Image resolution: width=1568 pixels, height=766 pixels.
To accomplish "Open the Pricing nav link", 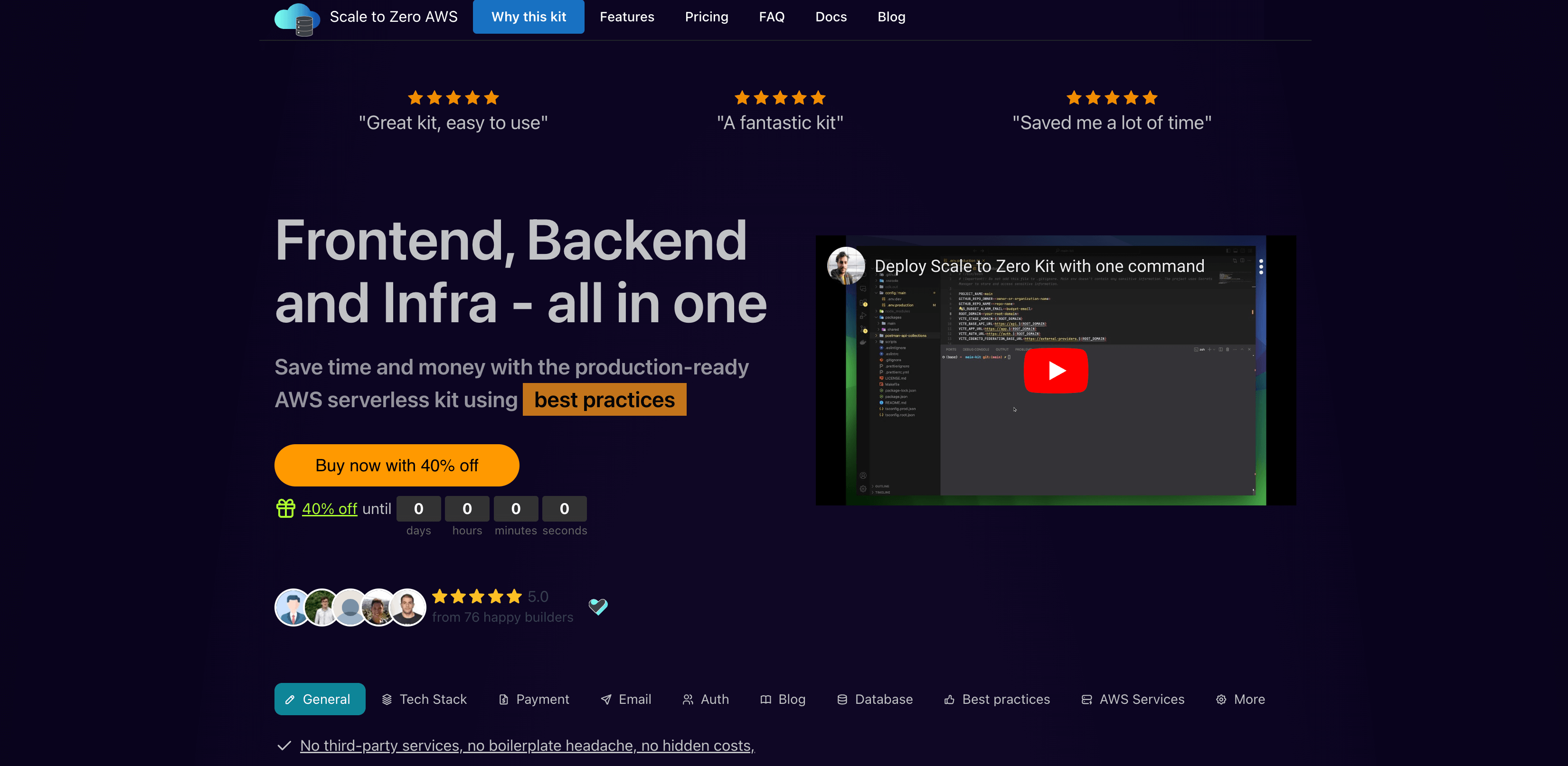I will click(706, 17).
